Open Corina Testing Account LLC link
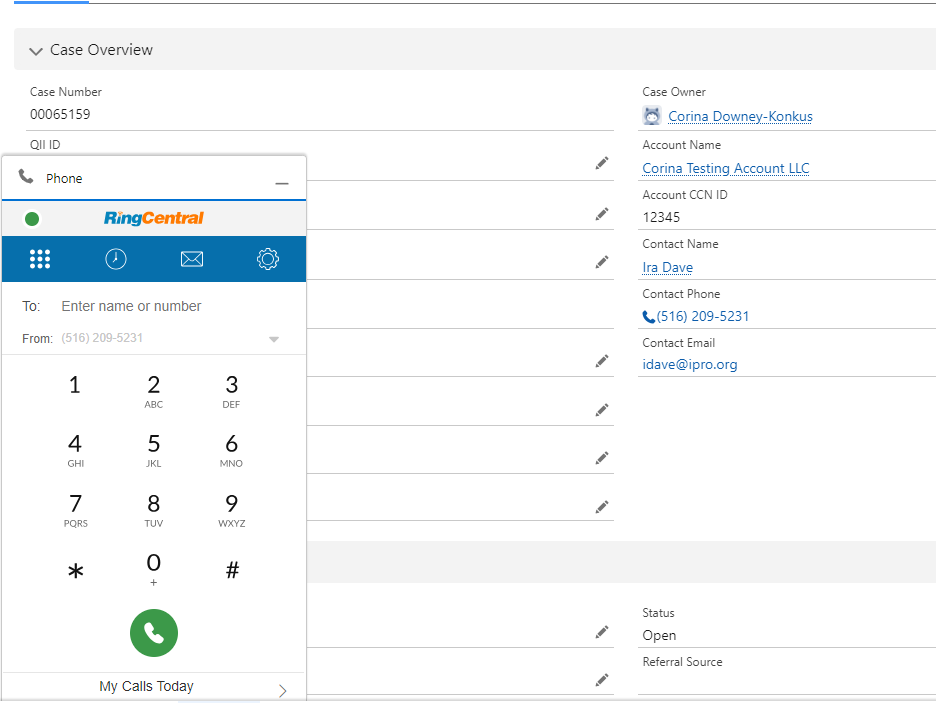Screen dimensions: 936x703 point(726,168)
